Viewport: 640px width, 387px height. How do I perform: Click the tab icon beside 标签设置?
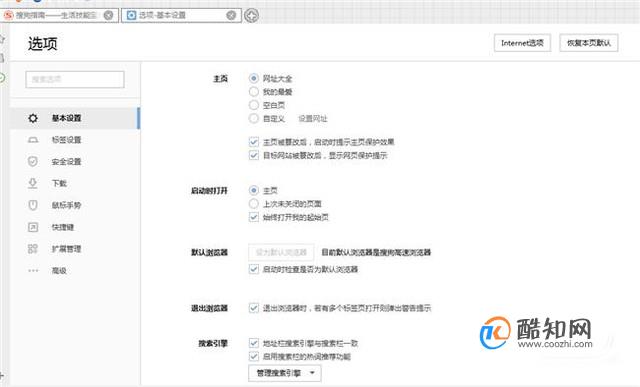click(x=33, y=140)
